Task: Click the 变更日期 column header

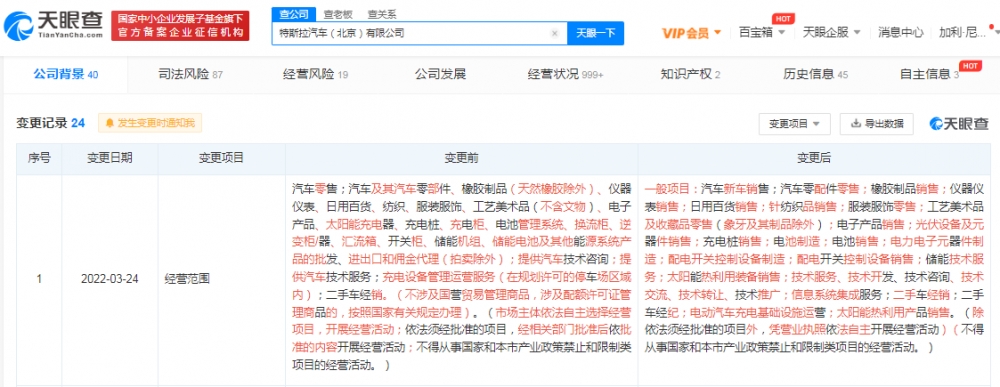Action: [x=110, y=158]
